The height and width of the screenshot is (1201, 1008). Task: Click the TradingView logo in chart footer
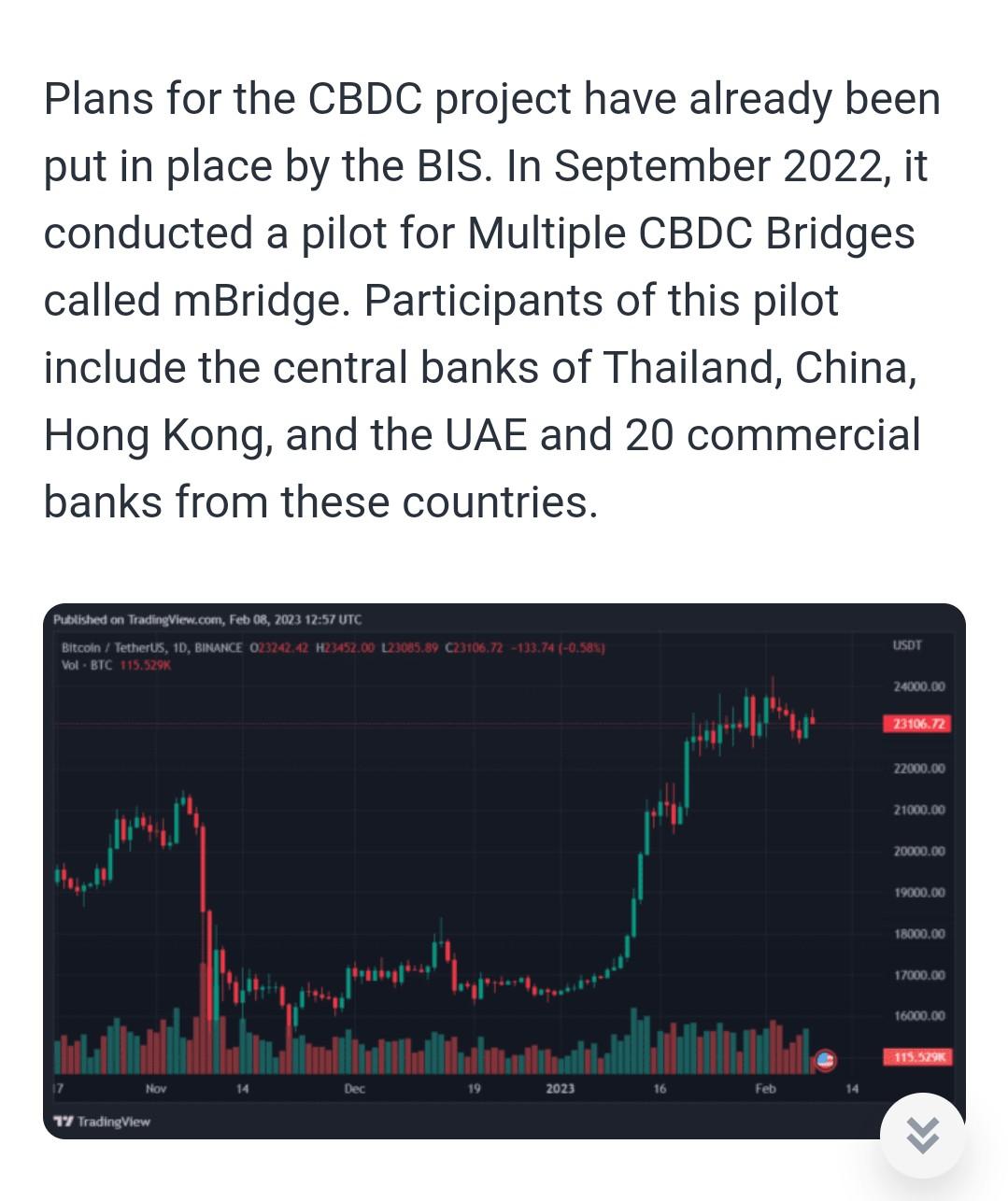tap(102, 1121)
